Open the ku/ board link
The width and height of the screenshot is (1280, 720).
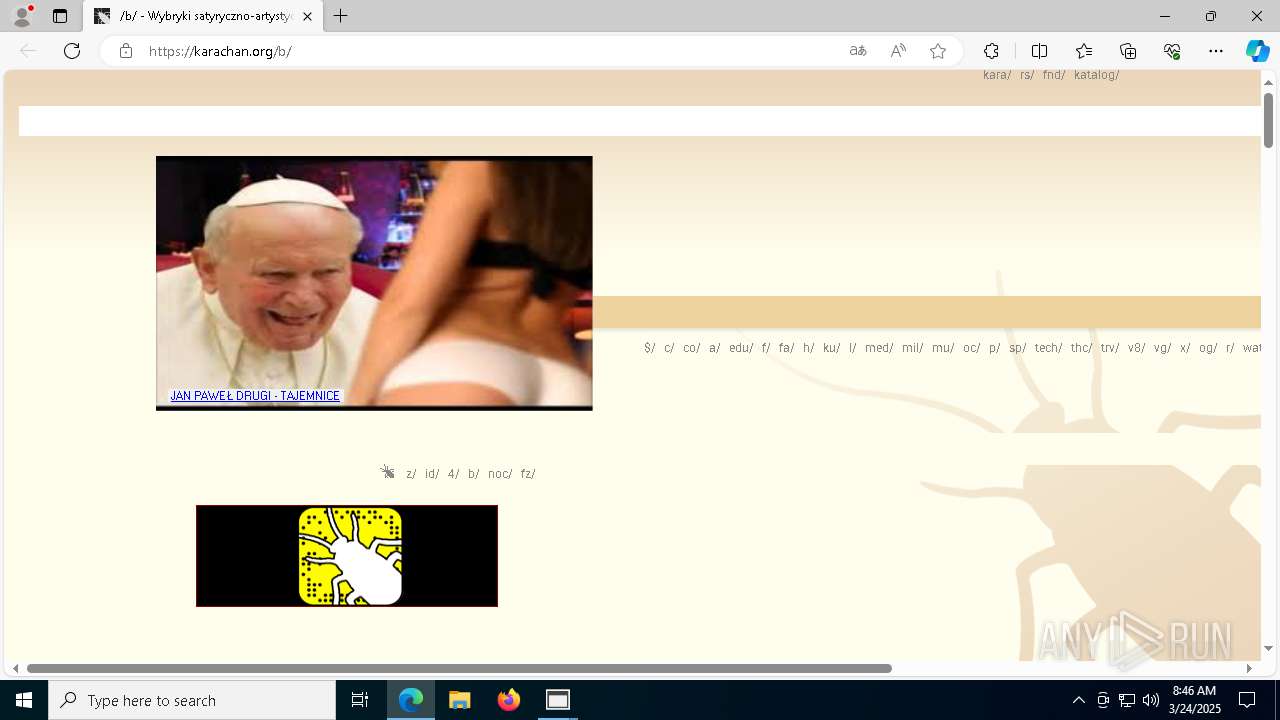click(832, 348)
